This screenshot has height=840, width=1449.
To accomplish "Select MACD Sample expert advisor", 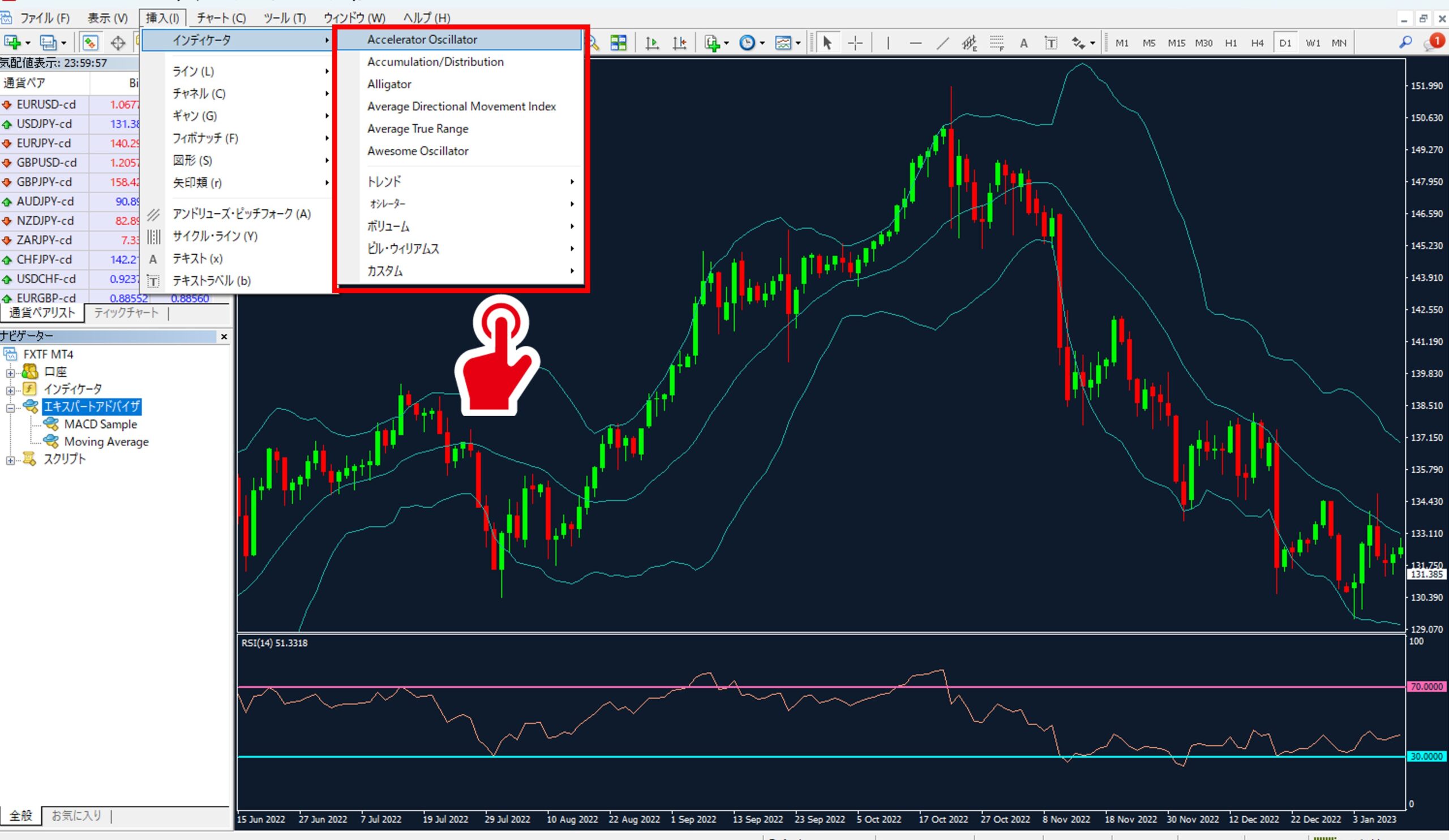I will [100, 425].
